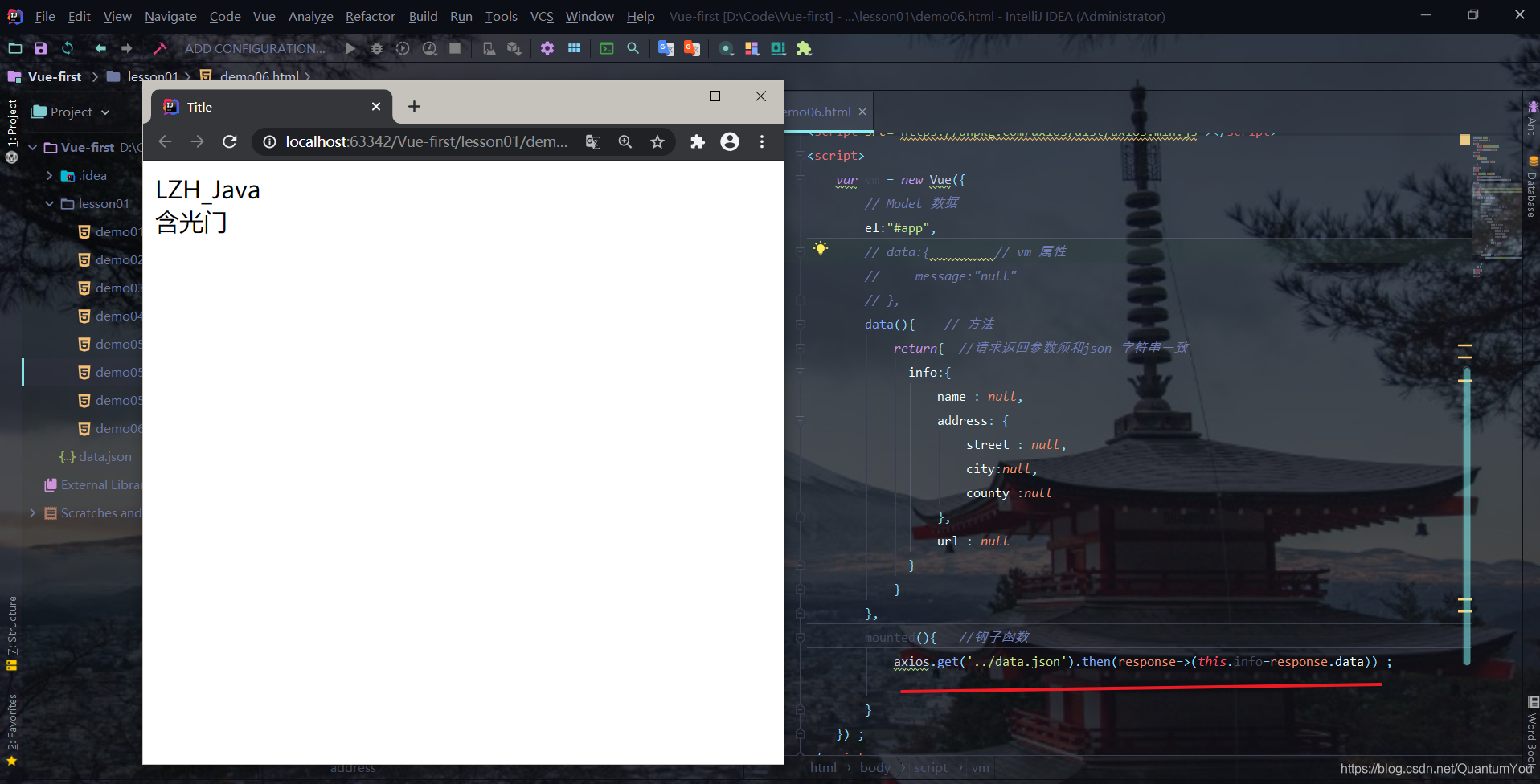1540x784 pixels.
Task: Open the browser three-dot menu
Action: point(762,141)
